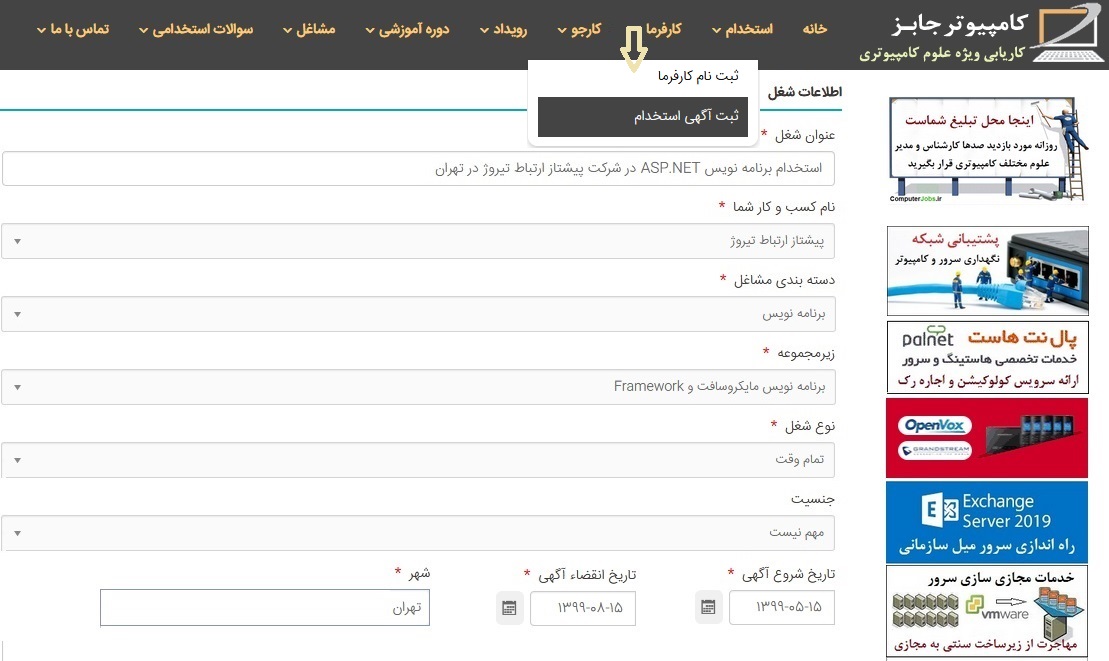Viewport: 1109px width, 661px height.
Task: Expand the مشاغل menu
Action: tap(308, 29)
